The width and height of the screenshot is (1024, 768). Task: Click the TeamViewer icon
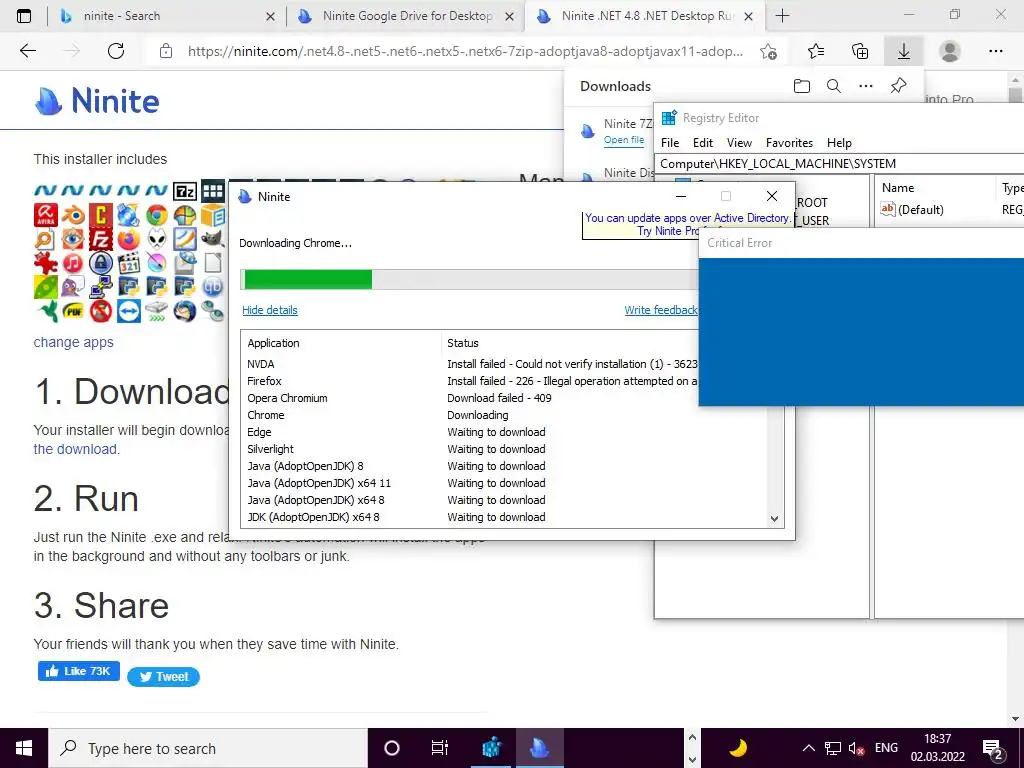129,311
